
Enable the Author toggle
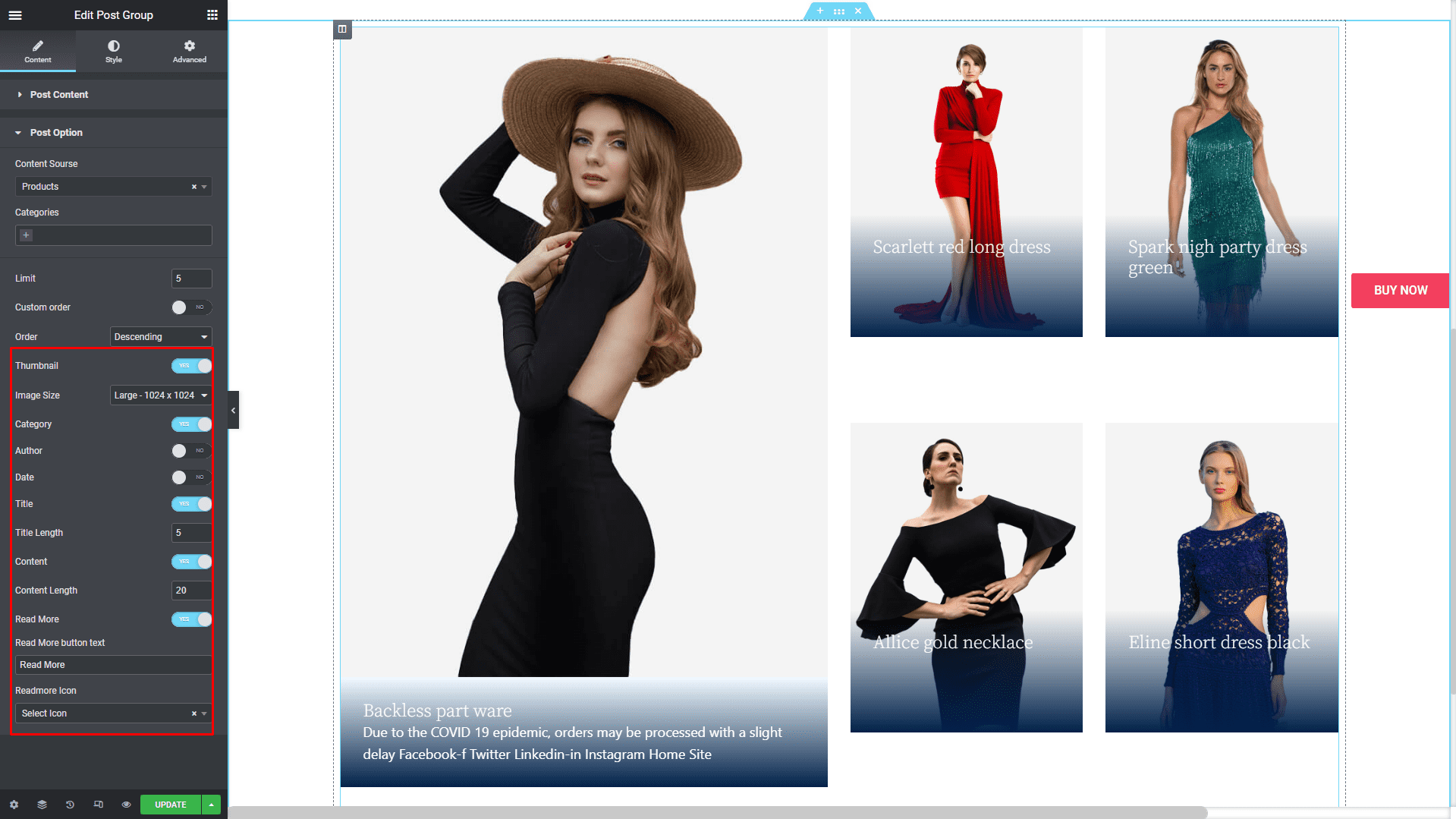[x=191, y=451]
